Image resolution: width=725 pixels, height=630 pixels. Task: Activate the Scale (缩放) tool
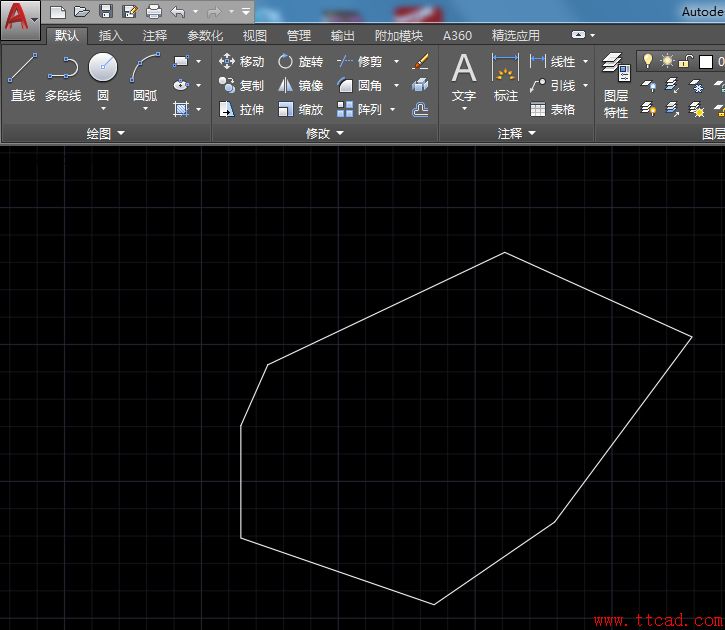301,109
